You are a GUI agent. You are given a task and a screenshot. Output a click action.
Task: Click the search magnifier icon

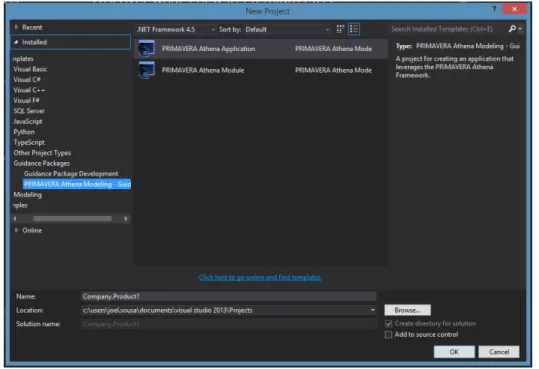512,29
